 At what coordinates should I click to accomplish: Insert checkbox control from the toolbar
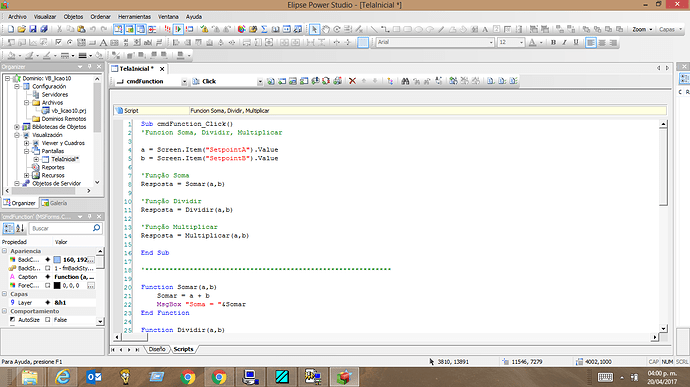click(58, 42)
